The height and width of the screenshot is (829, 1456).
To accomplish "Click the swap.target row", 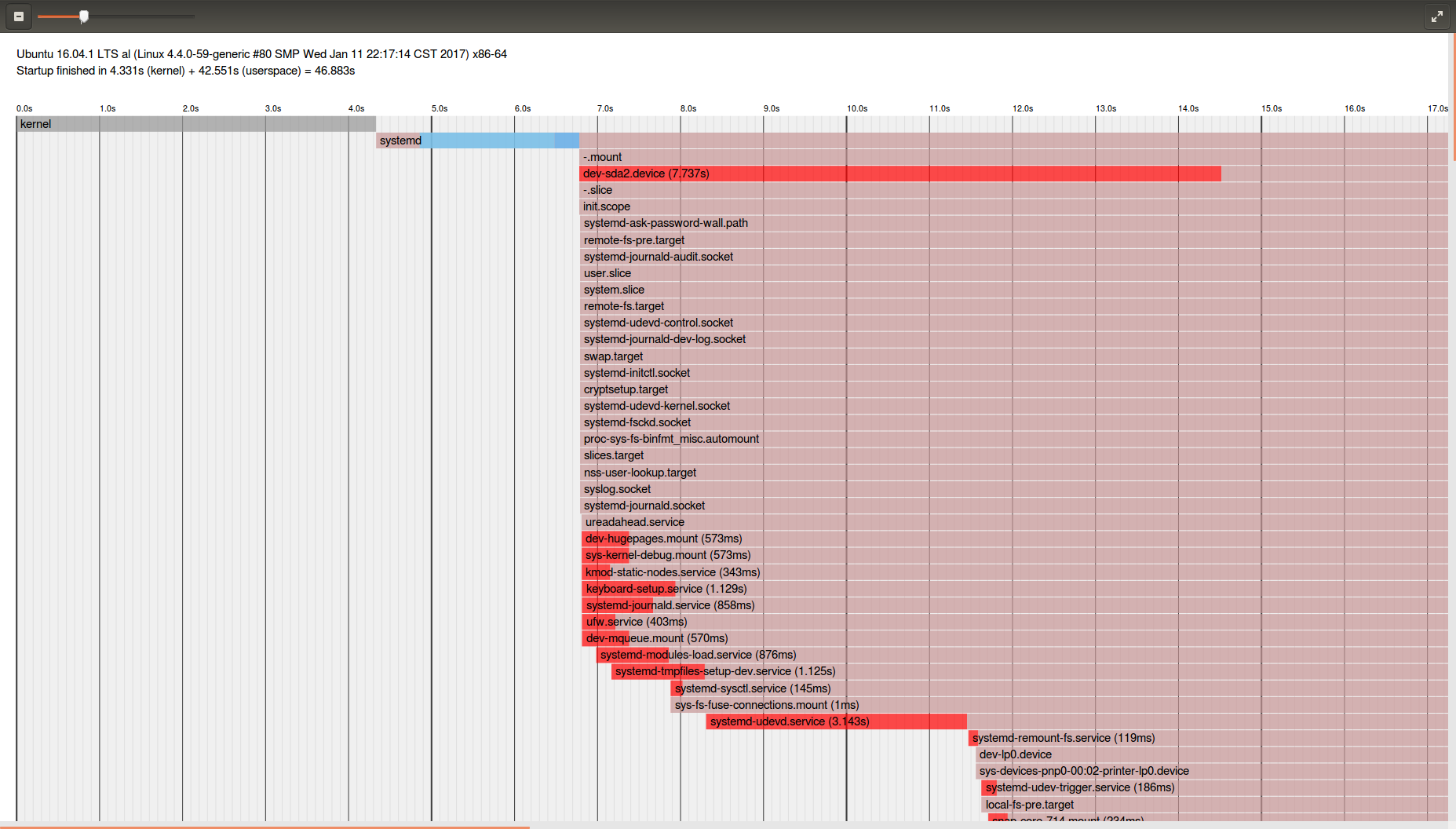I will pos(1013,356).
